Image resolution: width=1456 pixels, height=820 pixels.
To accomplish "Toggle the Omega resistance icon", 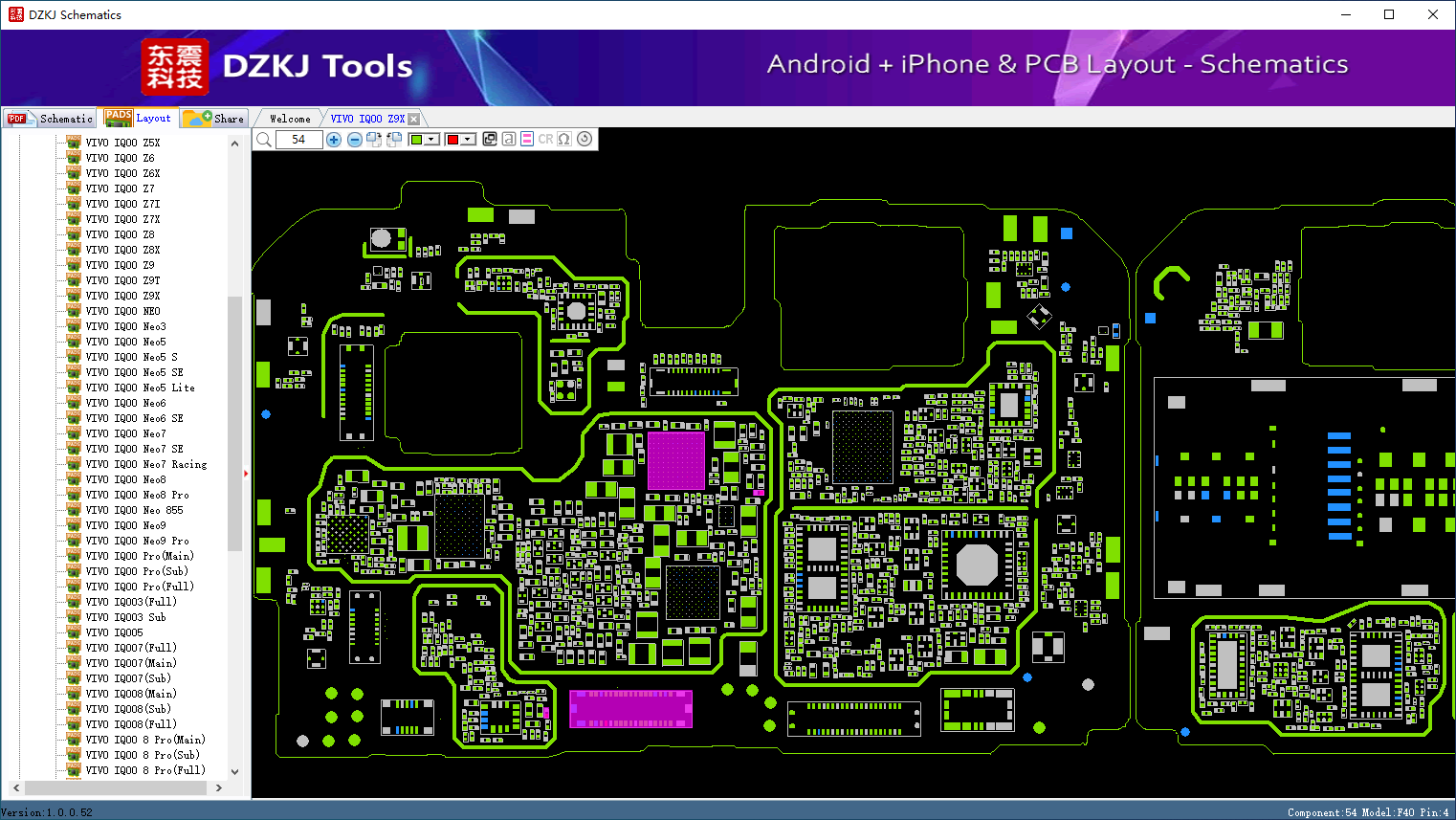I will (x=564, y=139).
